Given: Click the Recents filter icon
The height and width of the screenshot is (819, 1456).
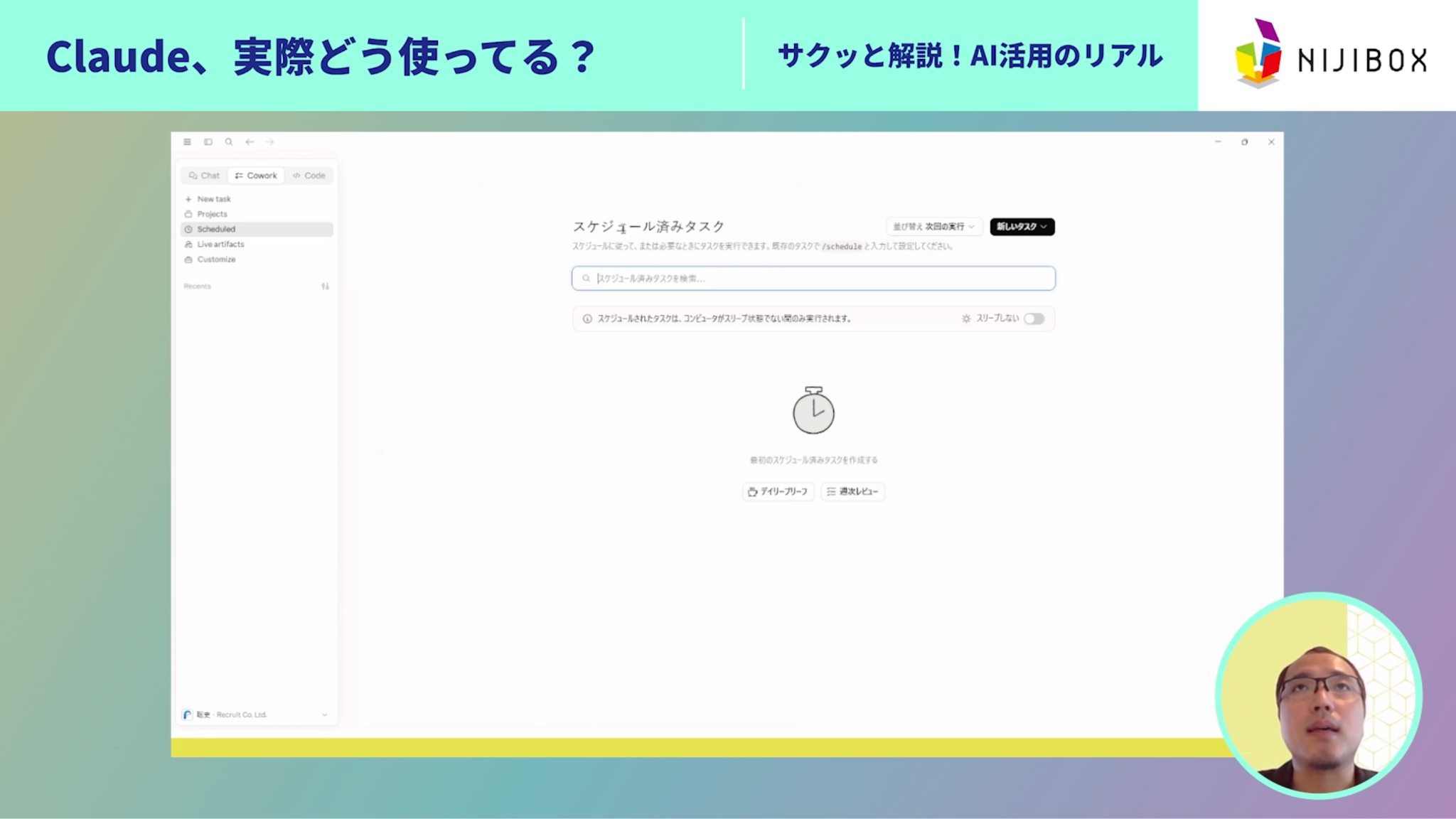Looking at the screenshot, I should pos(325,287).
